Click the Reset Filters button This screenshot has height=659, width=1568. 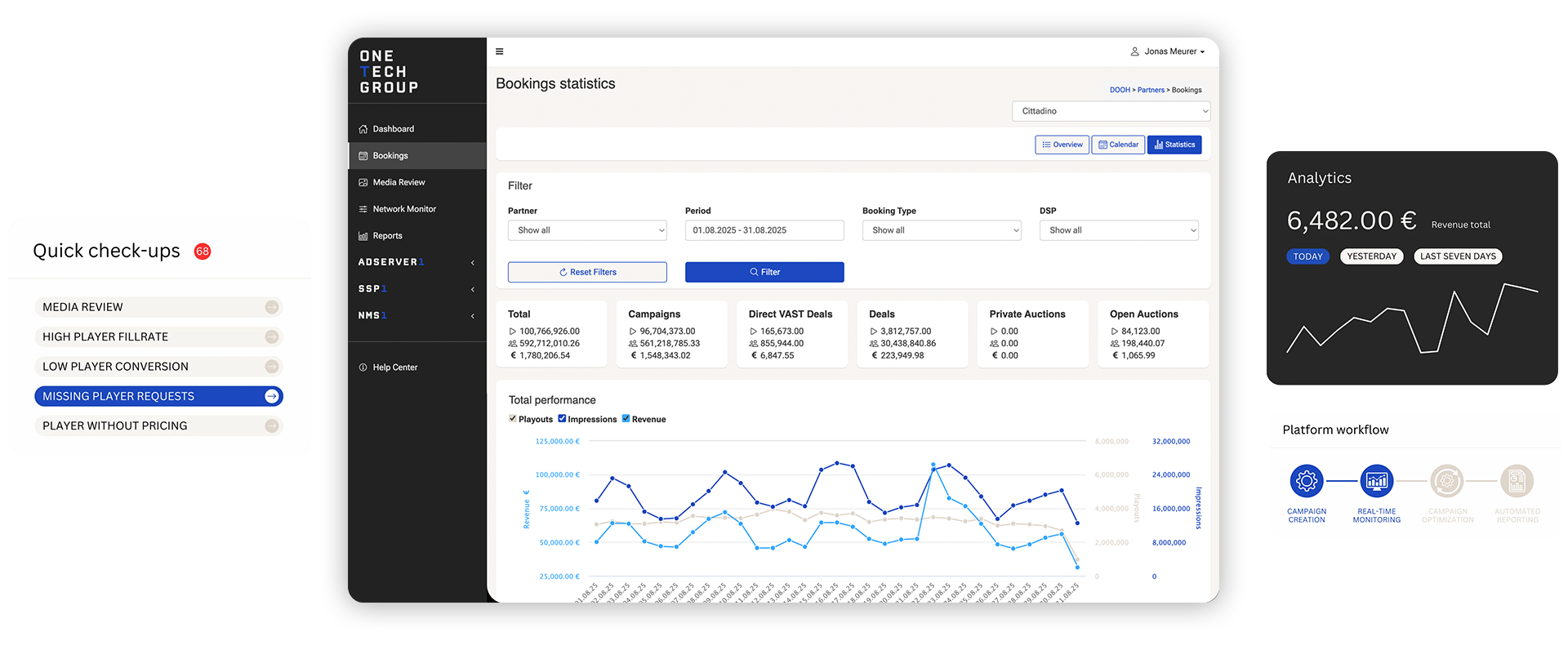point(587,272)
